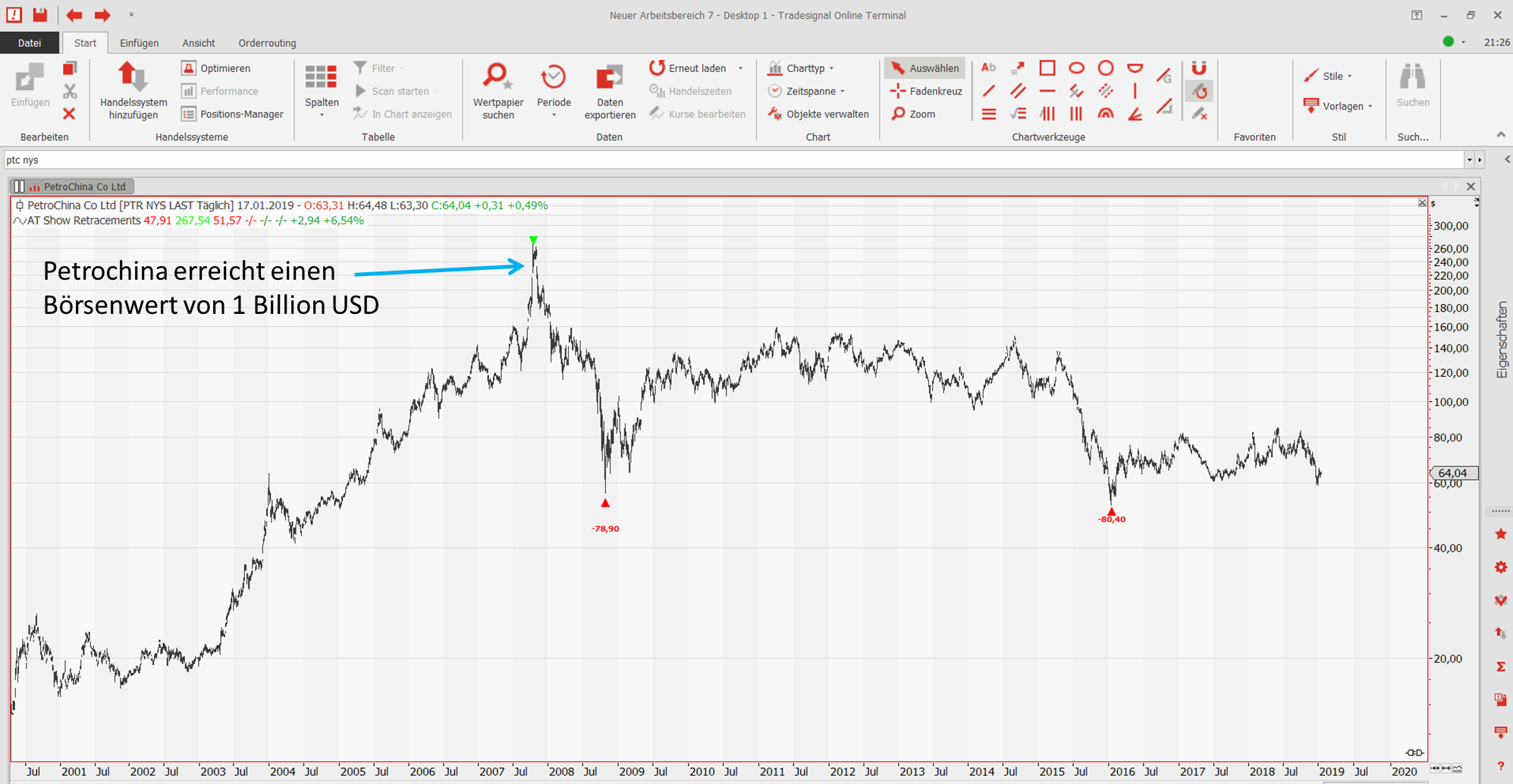Screen dimensions: 1513x784
Task: Click the symbol input field 'ptc nys'
Action: [728, 160]
